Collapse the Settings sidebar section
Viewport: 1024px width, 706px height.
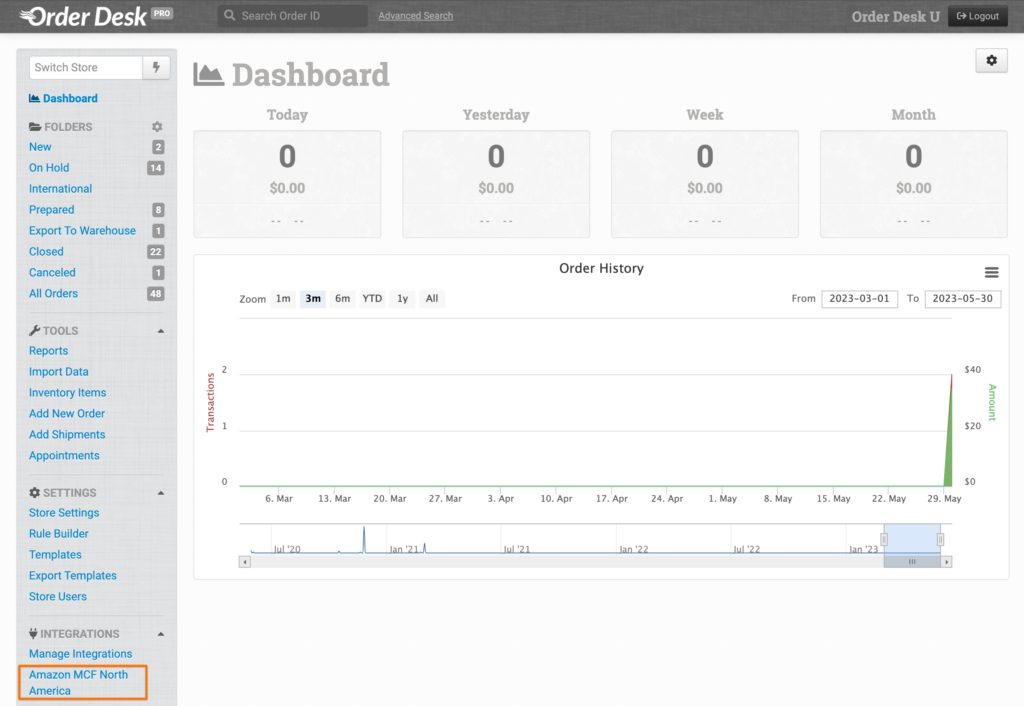point(161,493)
